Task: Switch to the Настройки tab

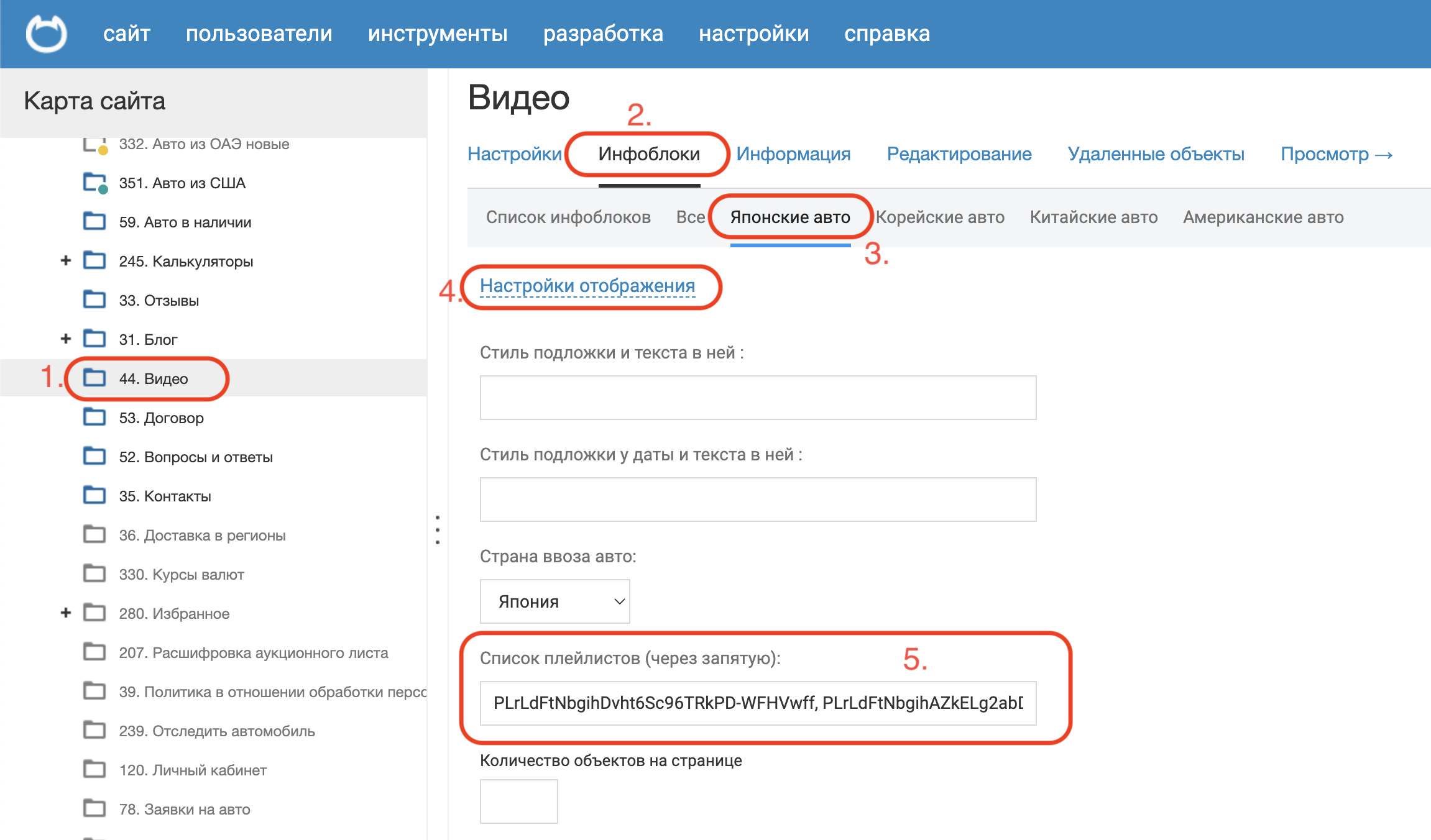Action: click(515, 154)
